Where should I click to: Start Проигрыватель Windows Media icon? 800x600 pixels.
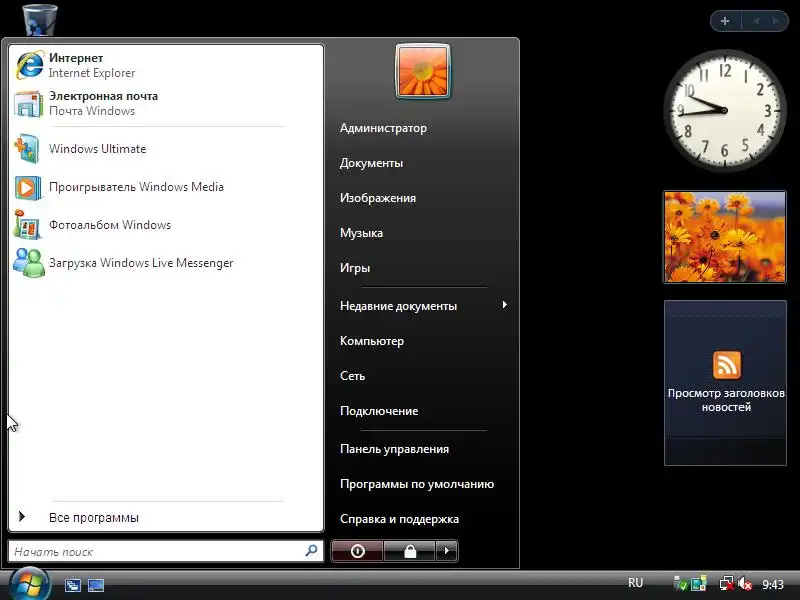coord(28,187)
